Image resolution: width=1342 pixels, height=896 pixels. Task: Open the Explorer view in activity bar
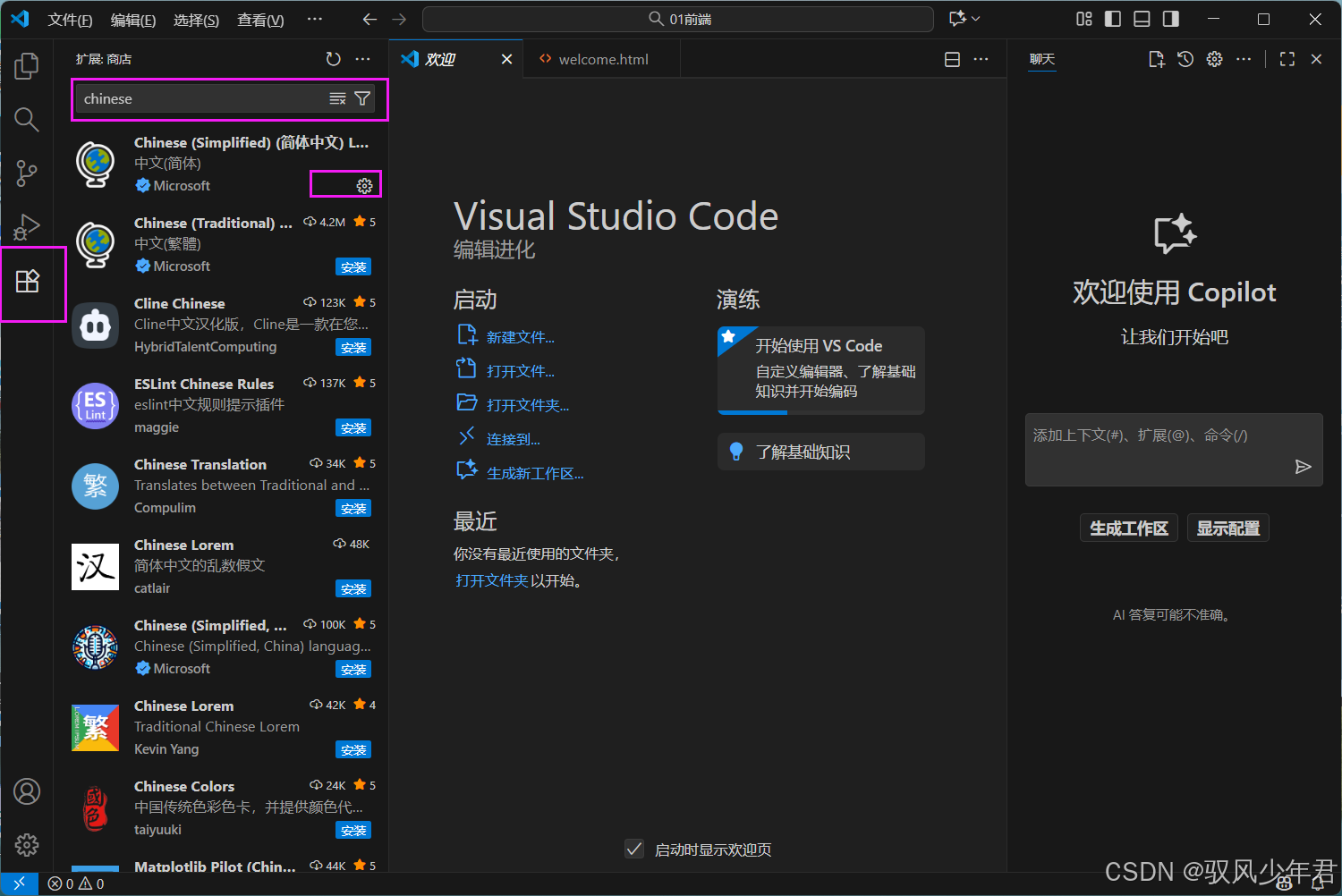point(27,65)
